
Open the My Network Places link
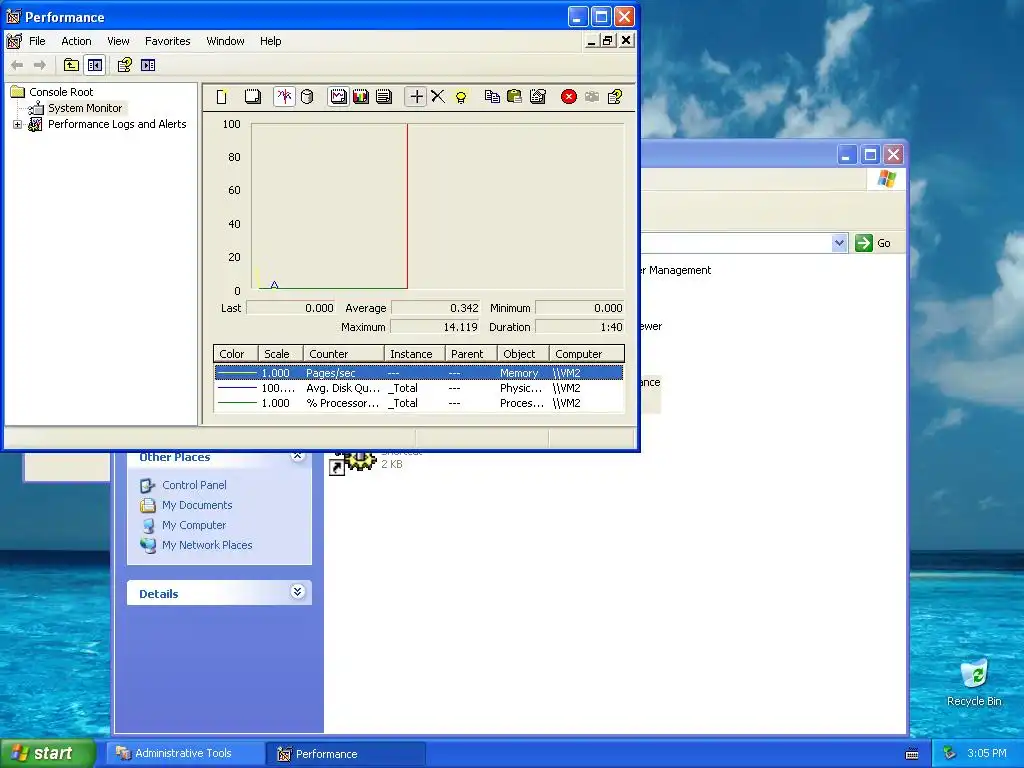[x=206, y=545]
